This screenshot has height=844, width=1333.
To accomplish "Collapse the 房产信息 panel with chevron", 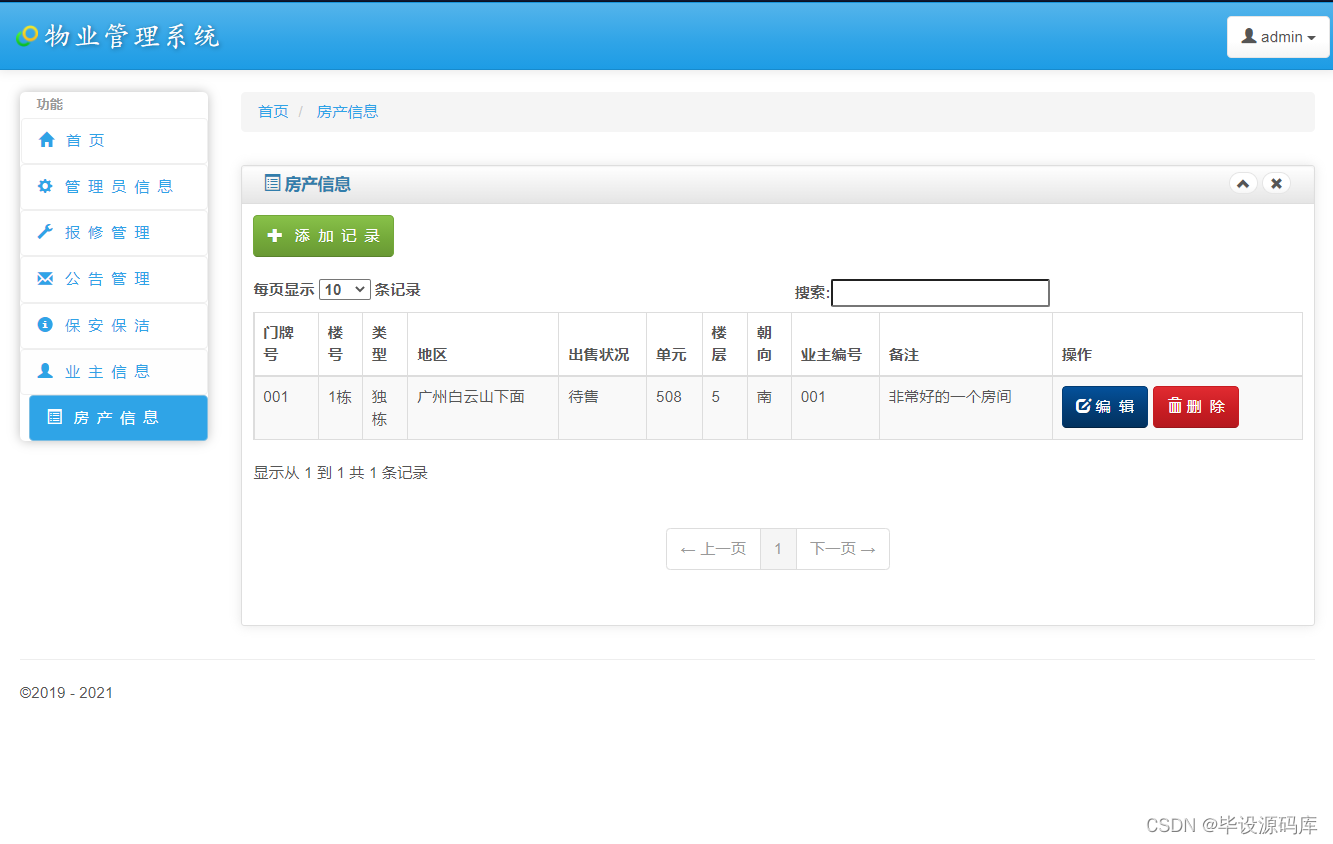I will pyautogui.click(x=1243, y=183).
